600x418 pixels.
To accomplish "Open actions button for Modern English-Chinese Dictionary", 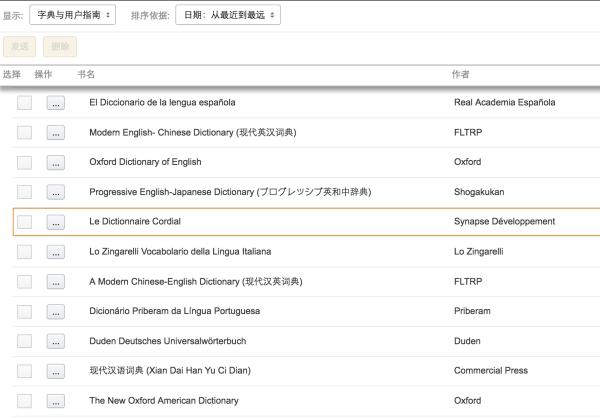I will [56, 132].
